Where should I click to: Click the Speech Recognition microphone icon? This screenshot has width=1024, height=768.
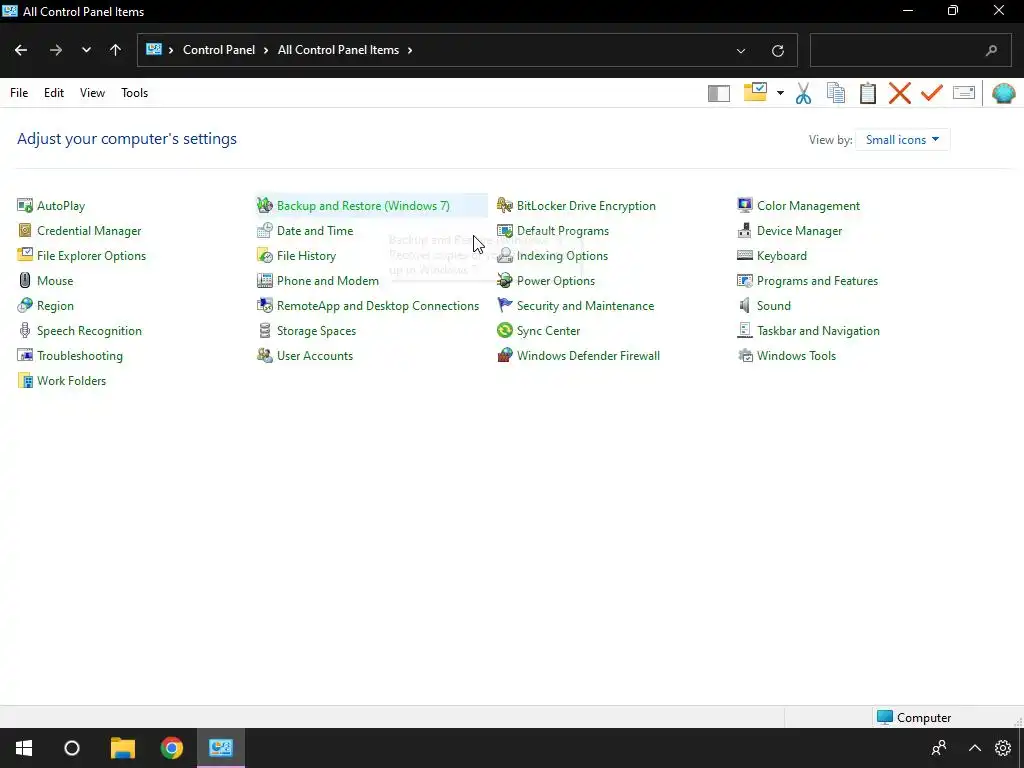25,330
